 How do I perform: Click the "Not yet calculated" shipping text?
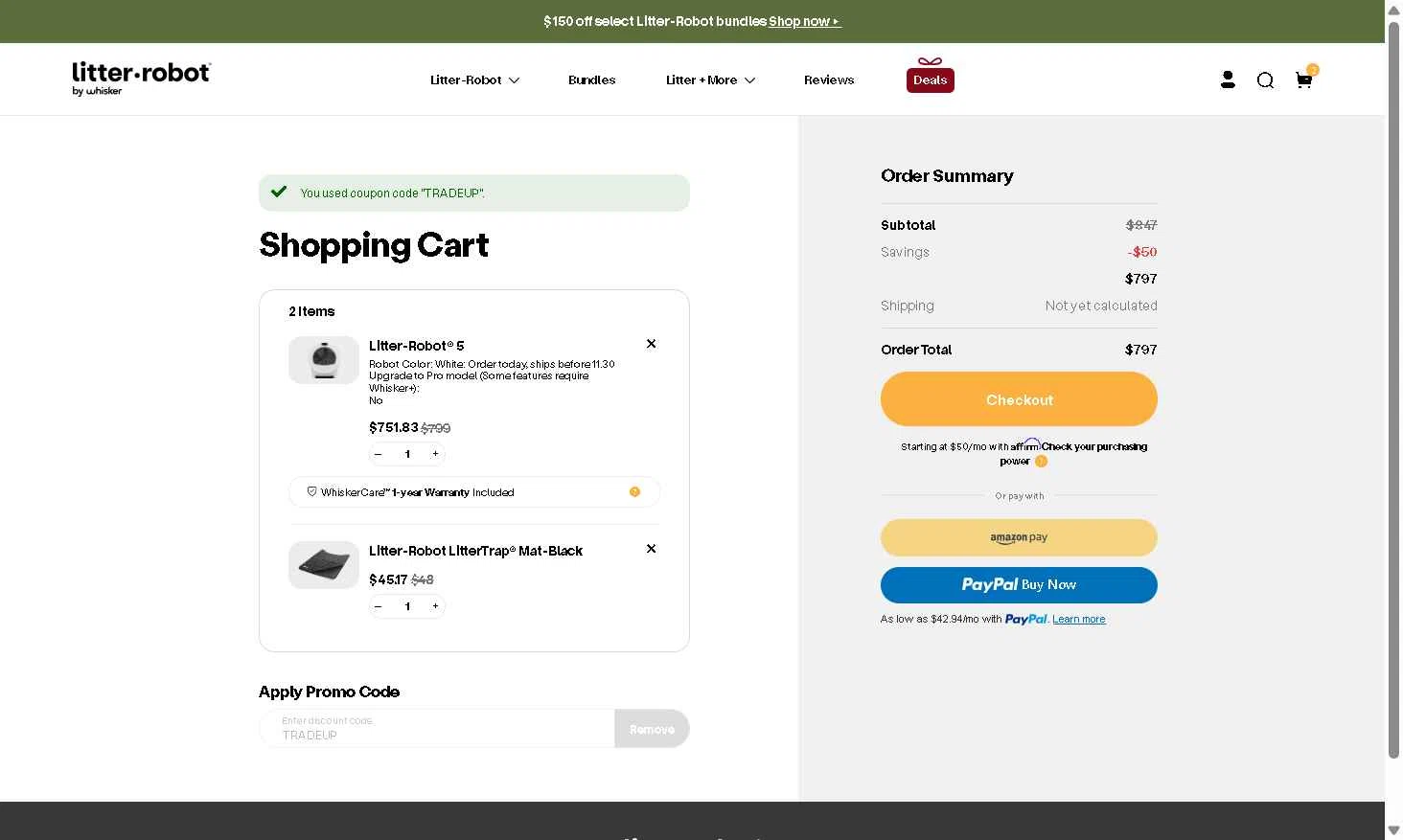click(x=1101, y=306)
